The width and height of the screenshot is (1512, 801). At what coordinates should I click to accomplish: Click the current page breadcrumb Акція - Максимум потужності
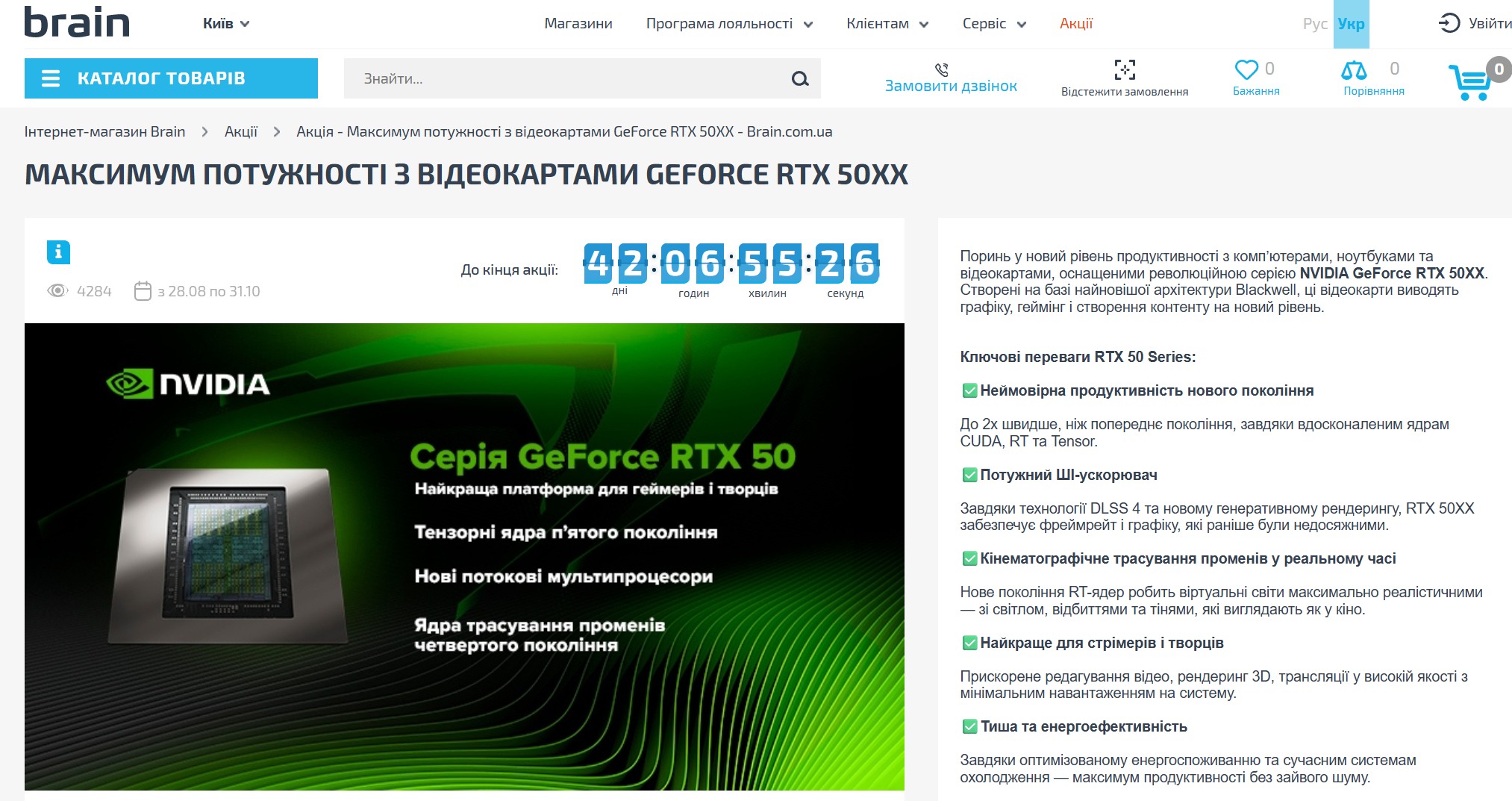click(564, 132)
